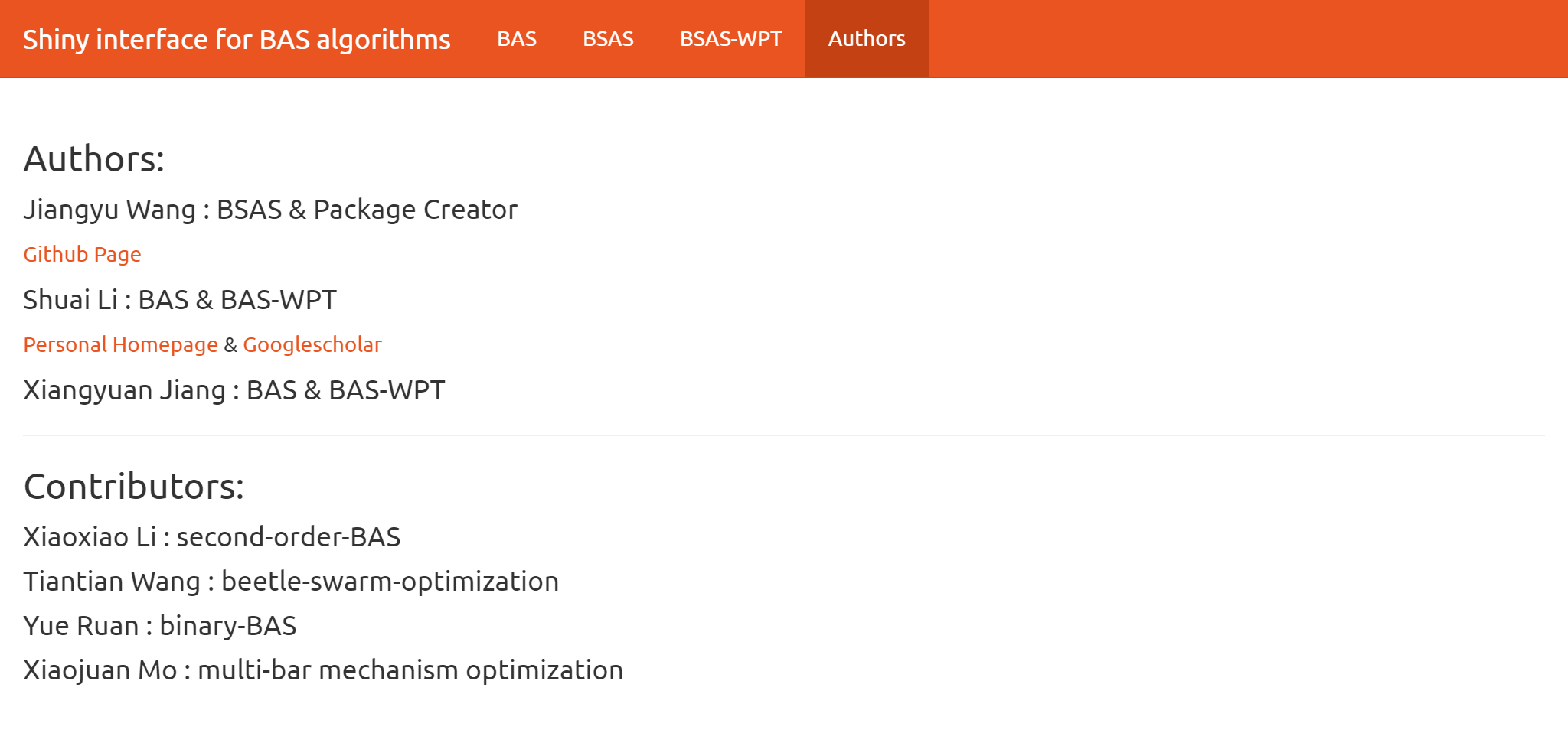Click Xiaojuan Mo : multi-bar mechanism optimization text
Viewport: 1568px width, 756px height.
[323, 670]
